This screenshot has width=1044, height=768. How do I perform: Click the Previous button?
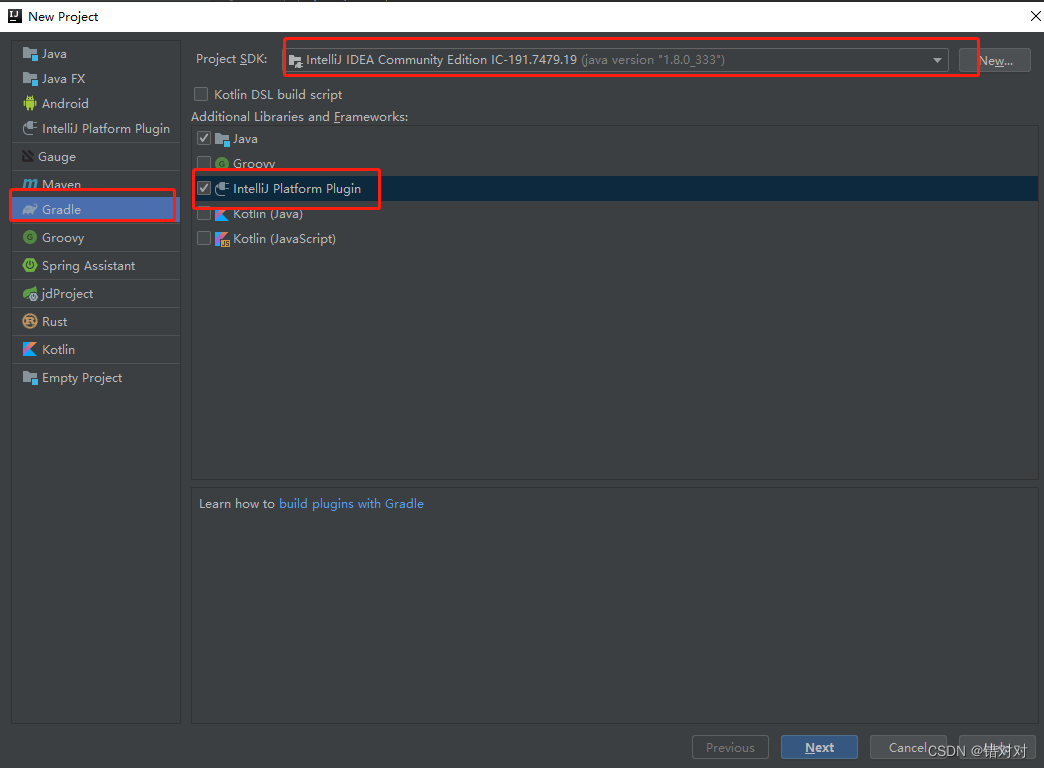pyautogui.click(x=730, y=747)
